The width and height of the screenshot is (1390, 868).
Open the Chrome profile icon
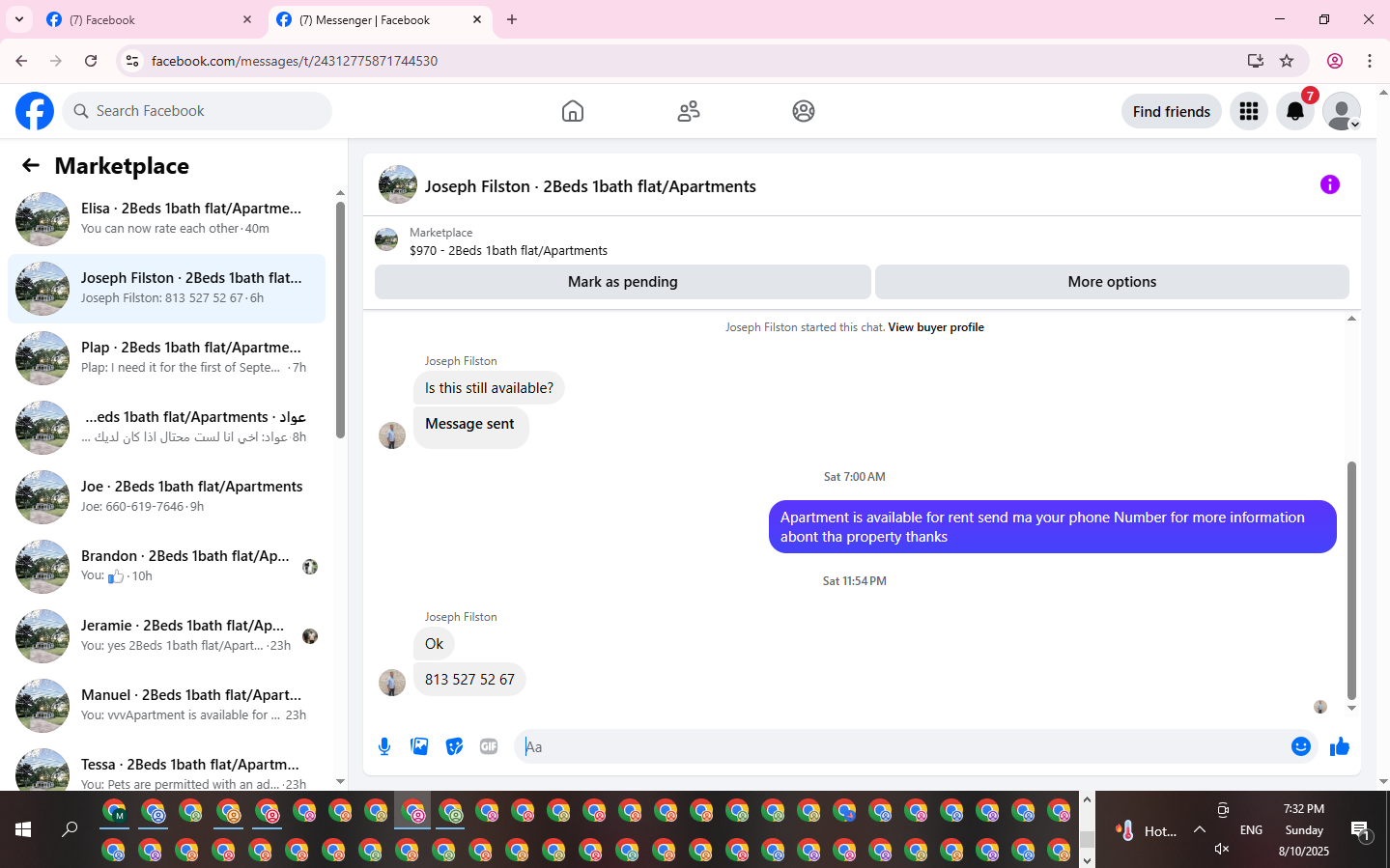(1335, 61)
